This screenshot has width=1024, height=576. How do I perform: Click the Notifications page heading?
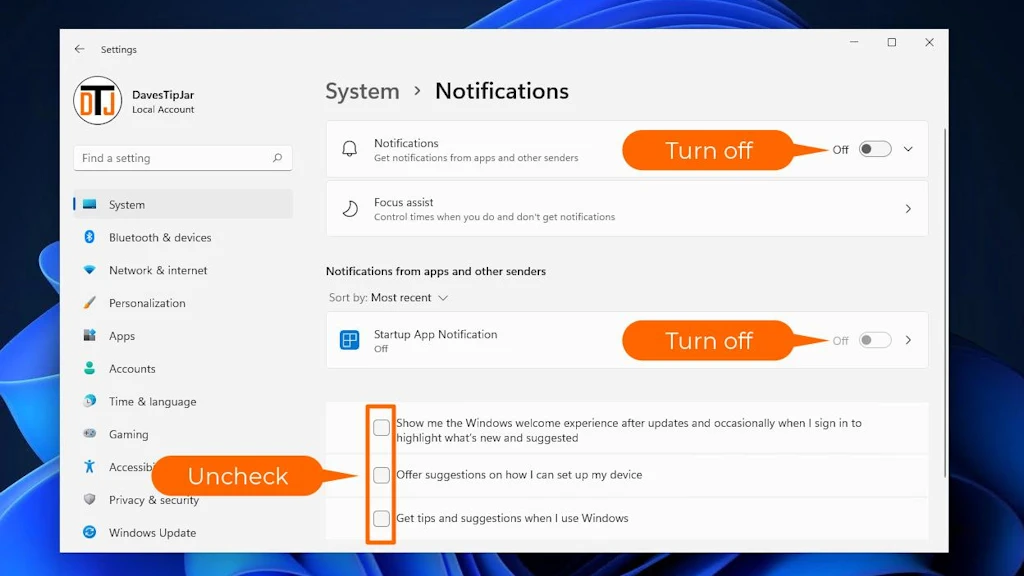[502, 91]
